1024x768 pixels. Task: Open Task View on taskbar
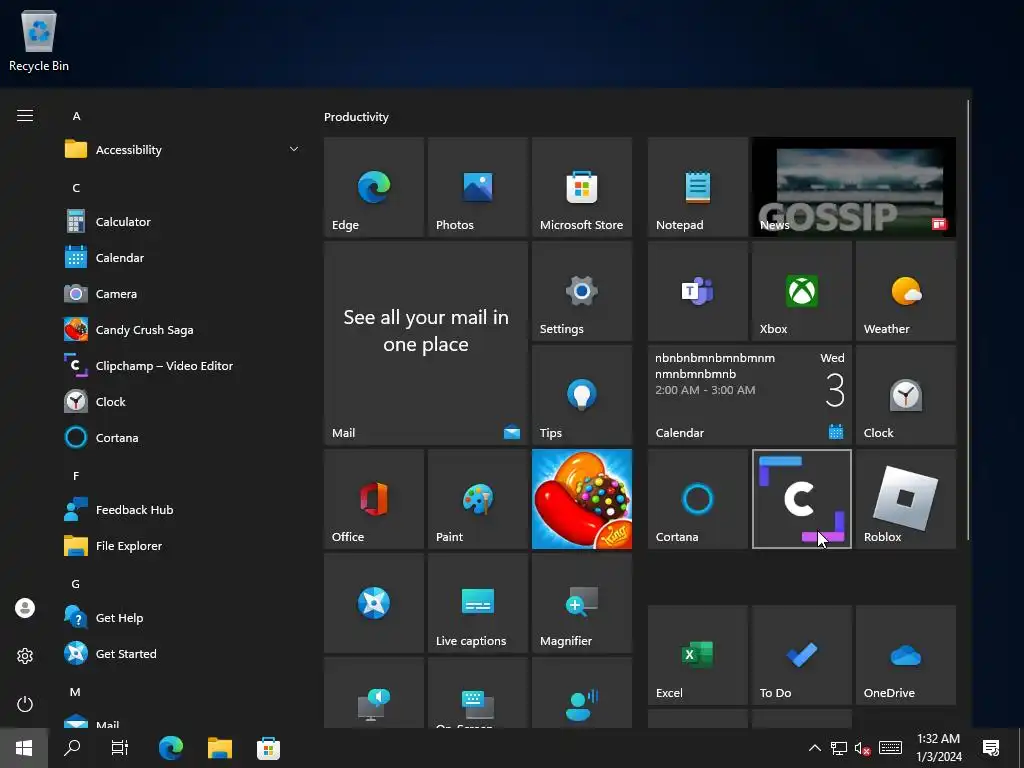[x=120, y=748]
